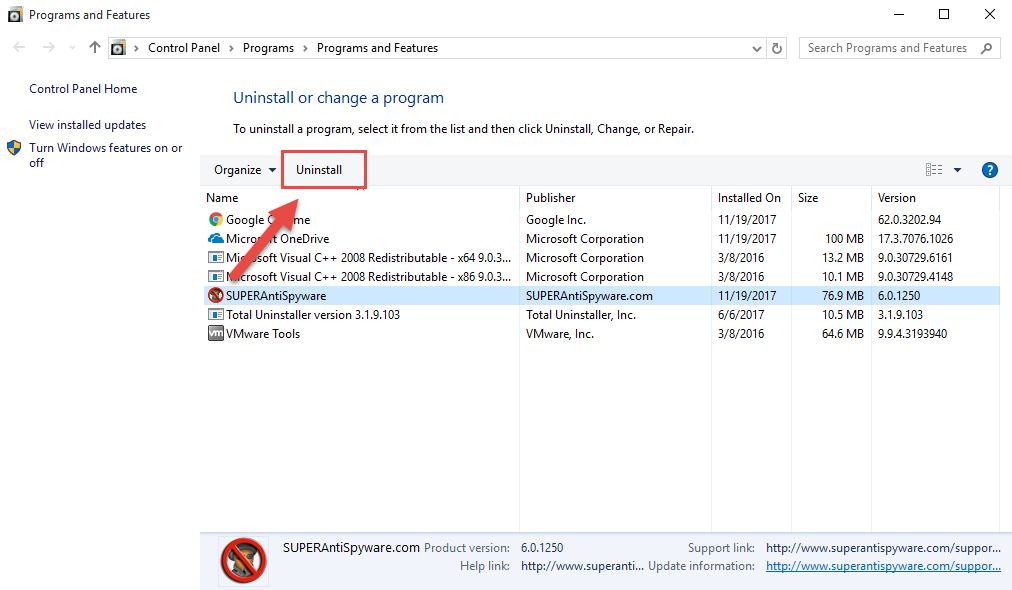
Task: Click the 76.9 MB size cell
Action: (843, 296)
